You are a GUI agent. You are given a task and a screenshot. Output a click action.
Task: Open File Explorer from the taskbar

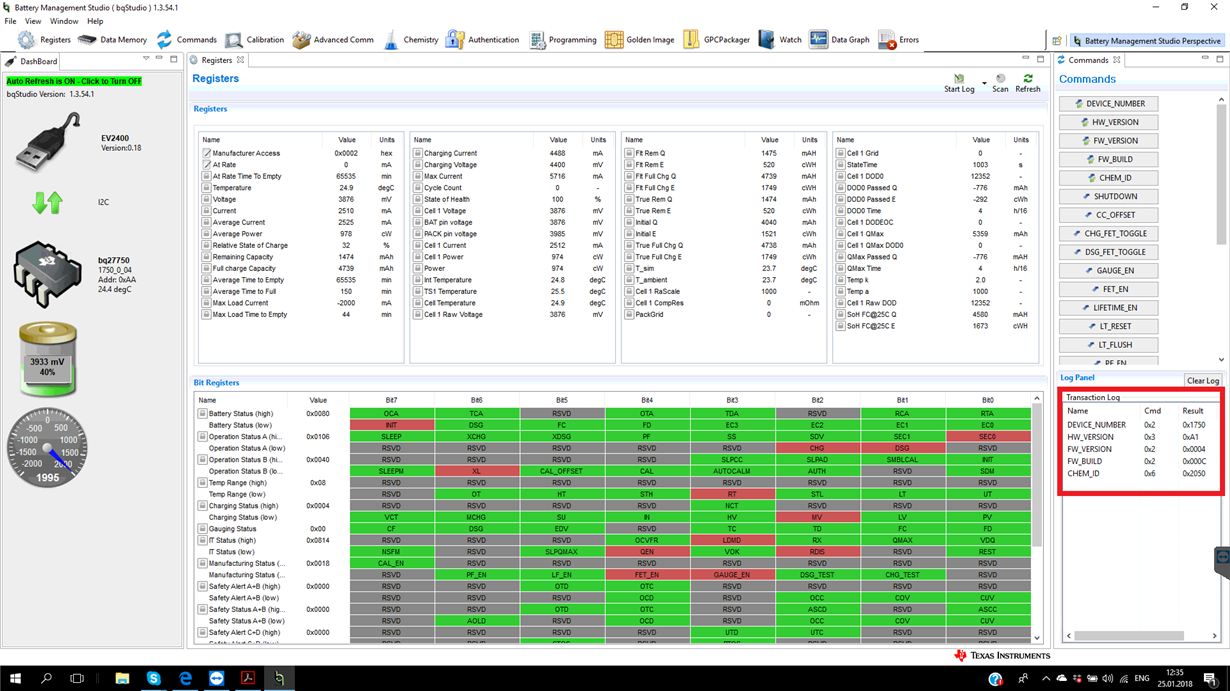[x=122, y=678]
